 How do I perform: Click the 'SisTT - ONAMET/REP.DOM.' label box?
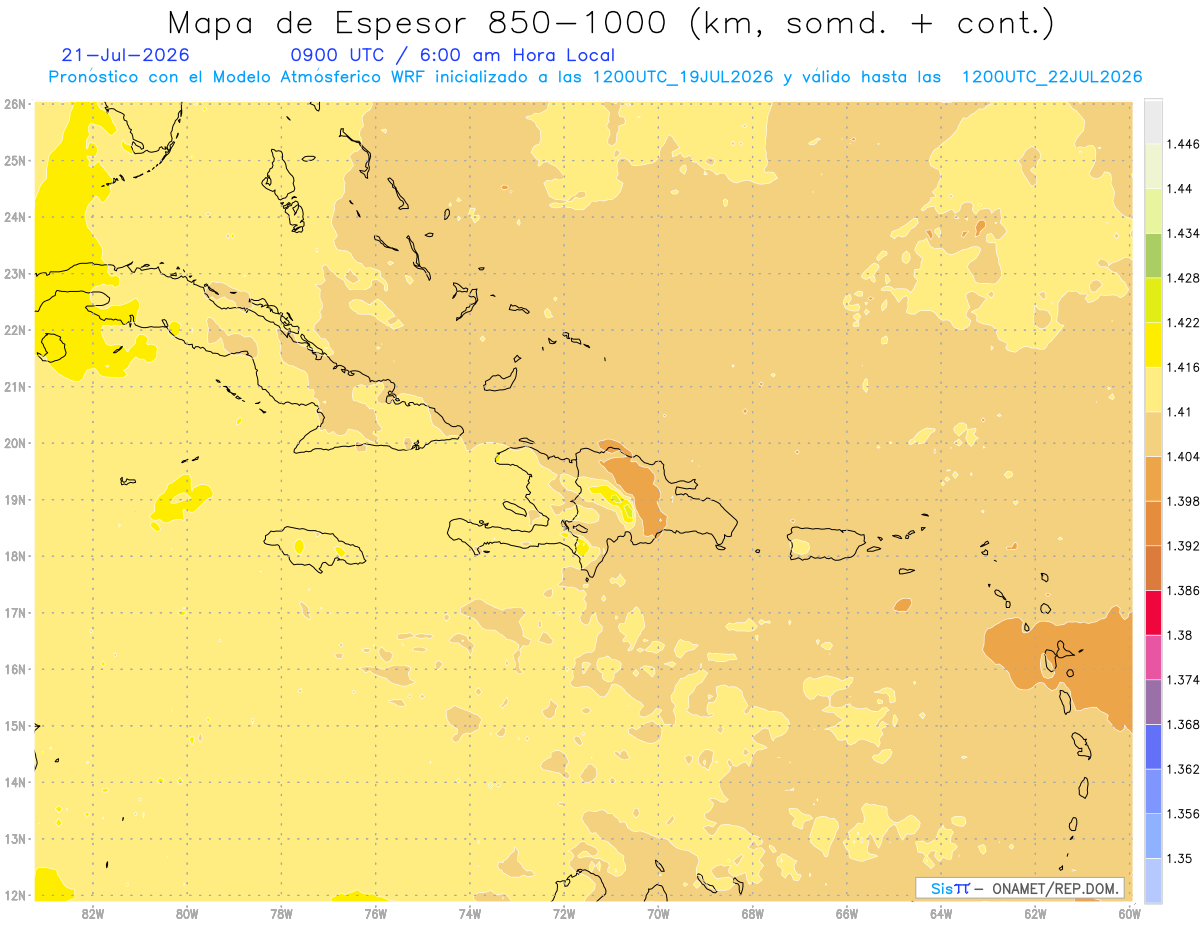coord(1020,888)
